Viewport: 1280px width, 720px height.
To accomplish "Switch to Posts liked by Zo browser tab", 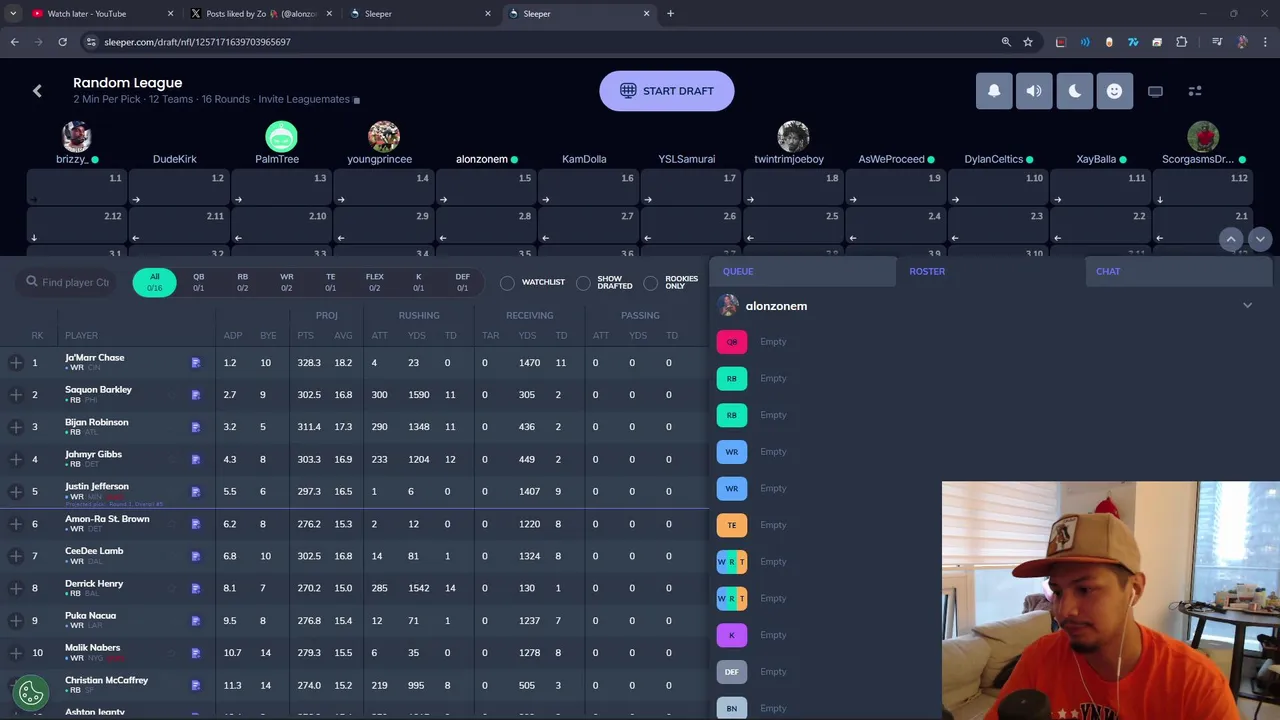I will click(260, 14).
